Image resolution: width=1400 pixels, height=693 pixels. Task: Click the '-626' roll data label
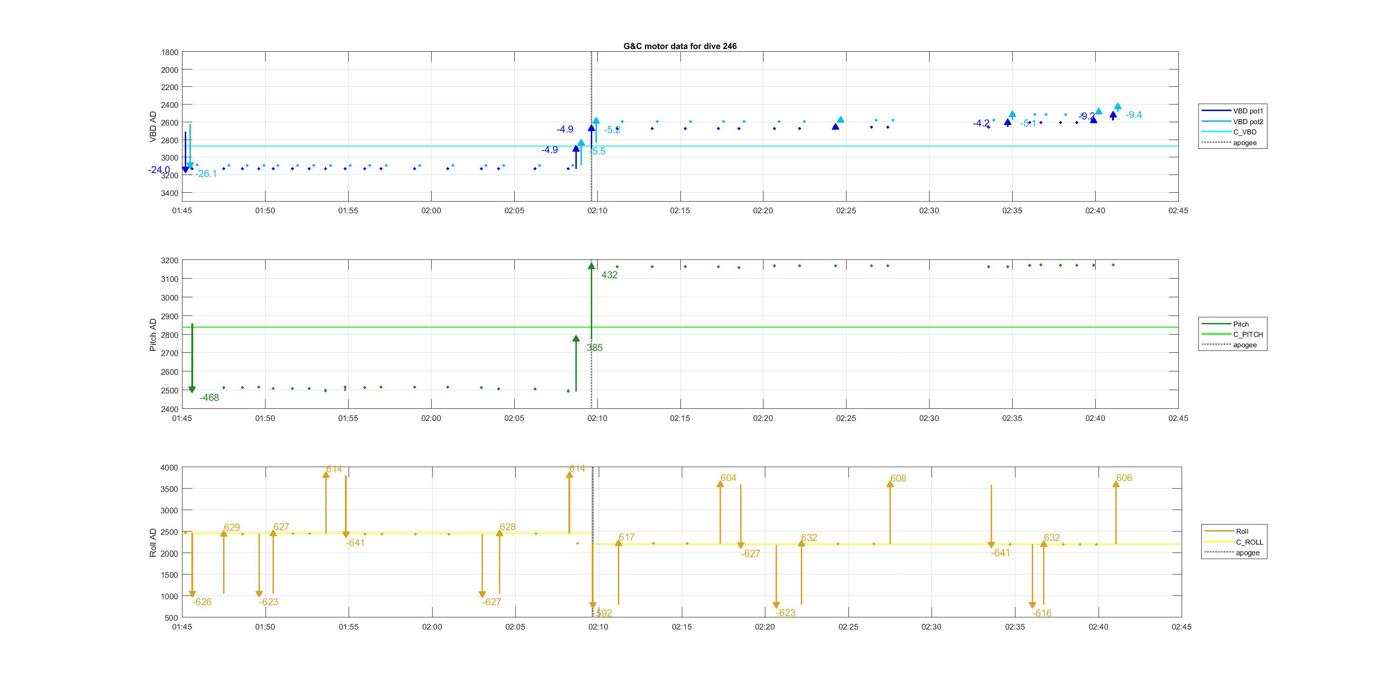(202, 602)
